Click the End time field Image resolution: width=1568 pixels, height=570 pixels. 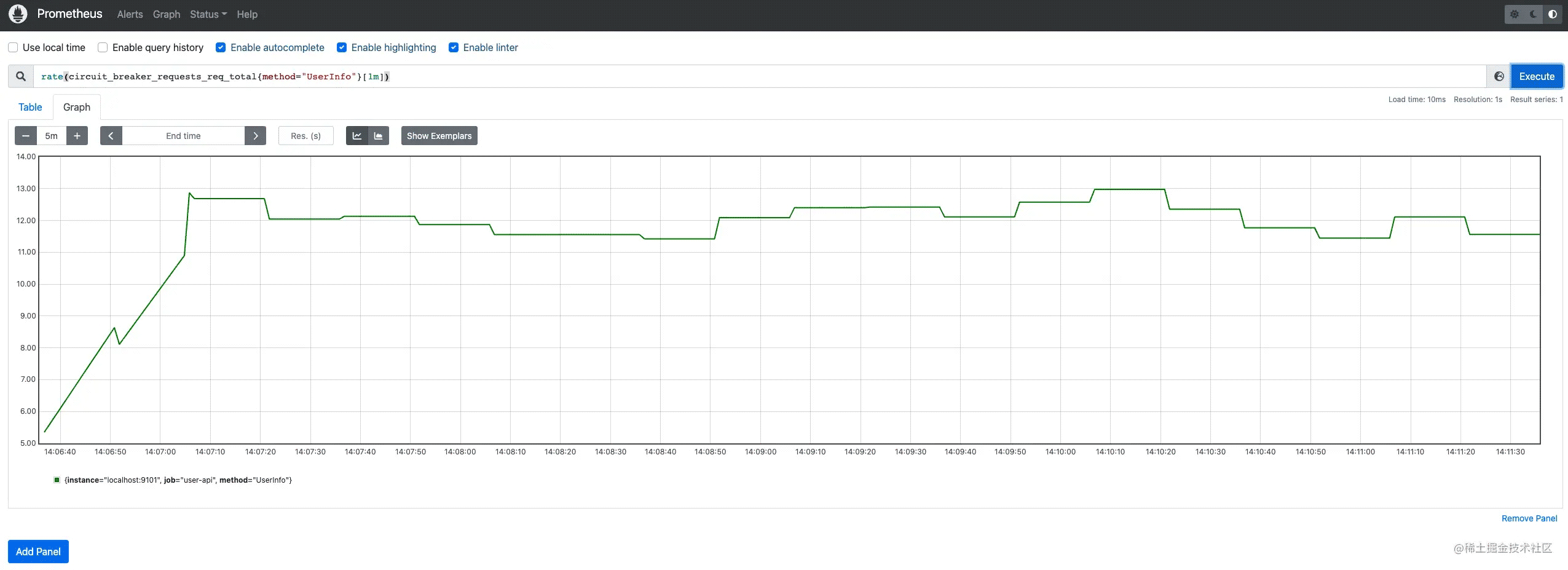(183, 136)
